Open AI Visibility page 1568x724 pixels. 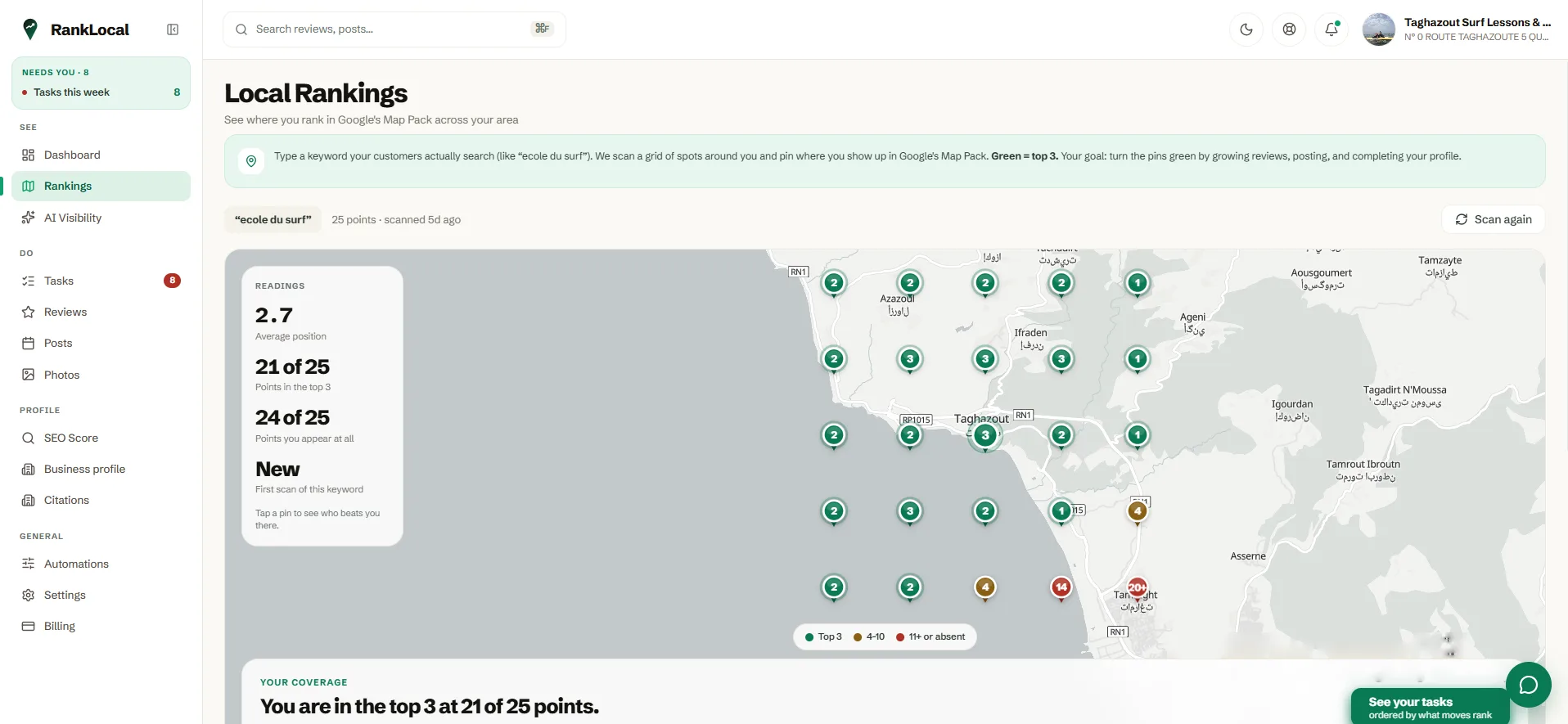[101, 218]
